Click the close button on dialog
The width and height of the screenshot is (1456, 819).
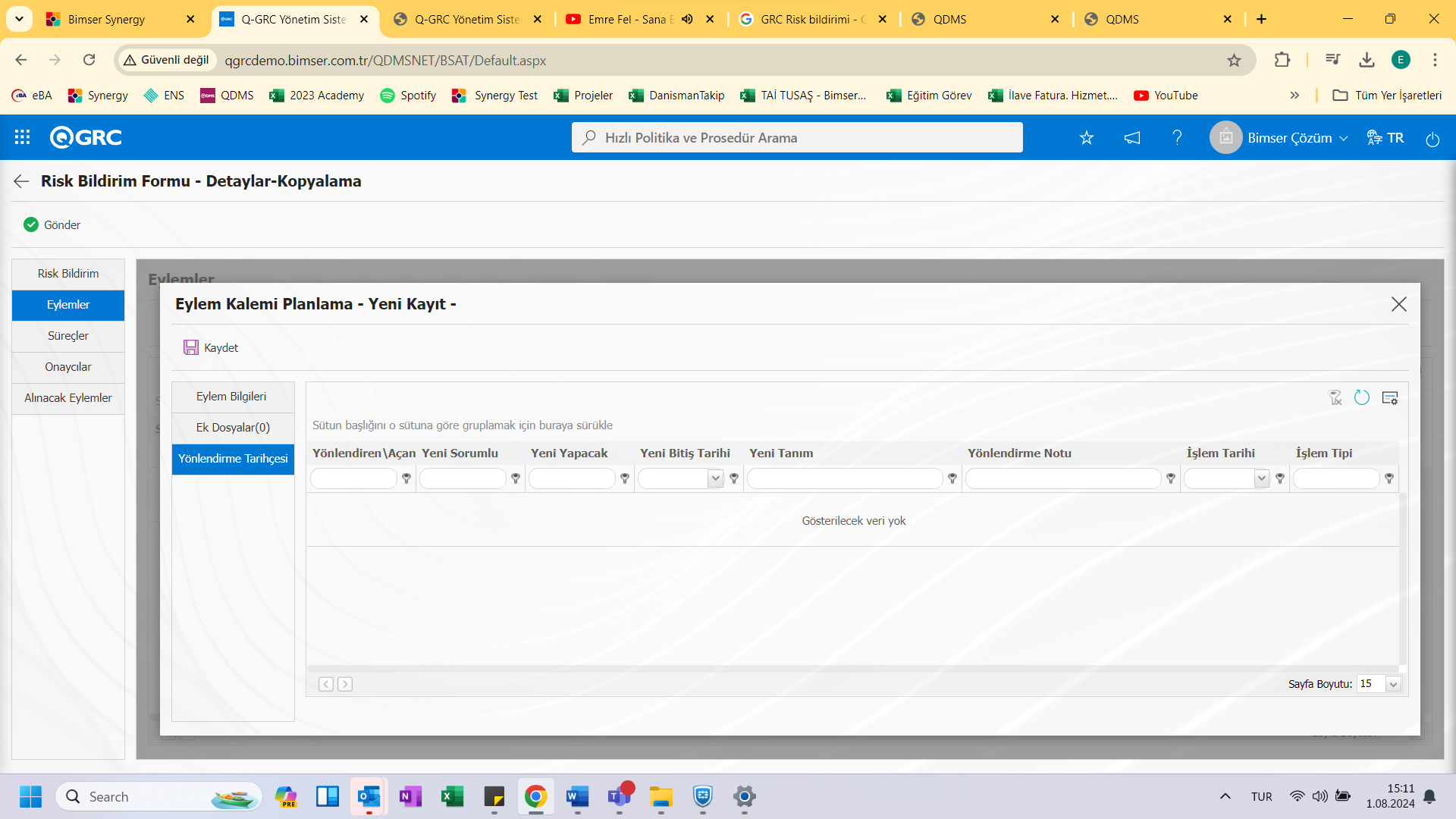(x=1400, y=304)
